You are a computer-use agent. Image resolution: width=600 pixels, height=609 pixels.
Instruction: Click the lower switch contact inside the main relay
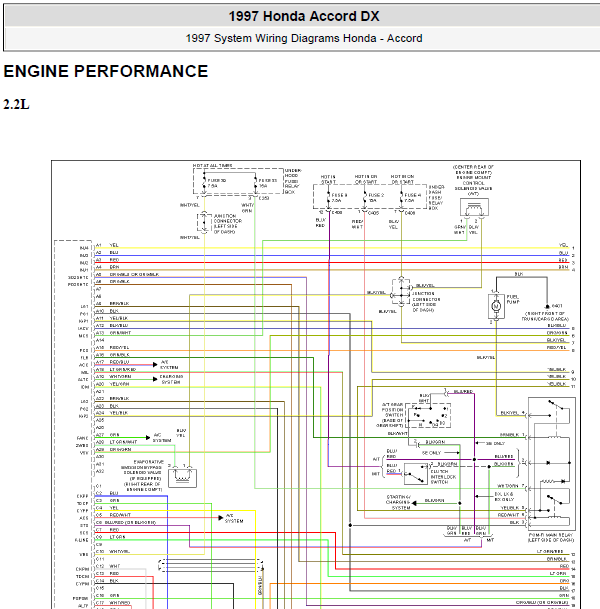[554, 499]
